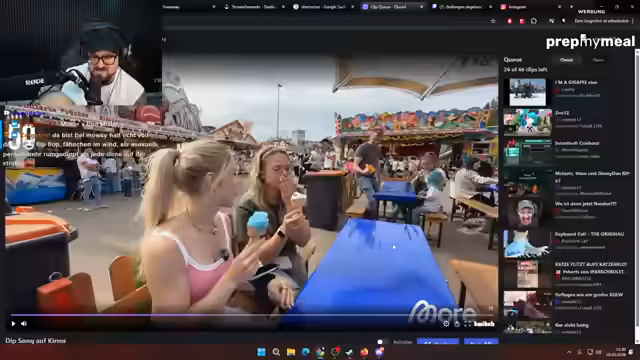The image size is (640, 360).
Task: Expand the system tray hidden icons chevron
Action: [x=569, y=352]
